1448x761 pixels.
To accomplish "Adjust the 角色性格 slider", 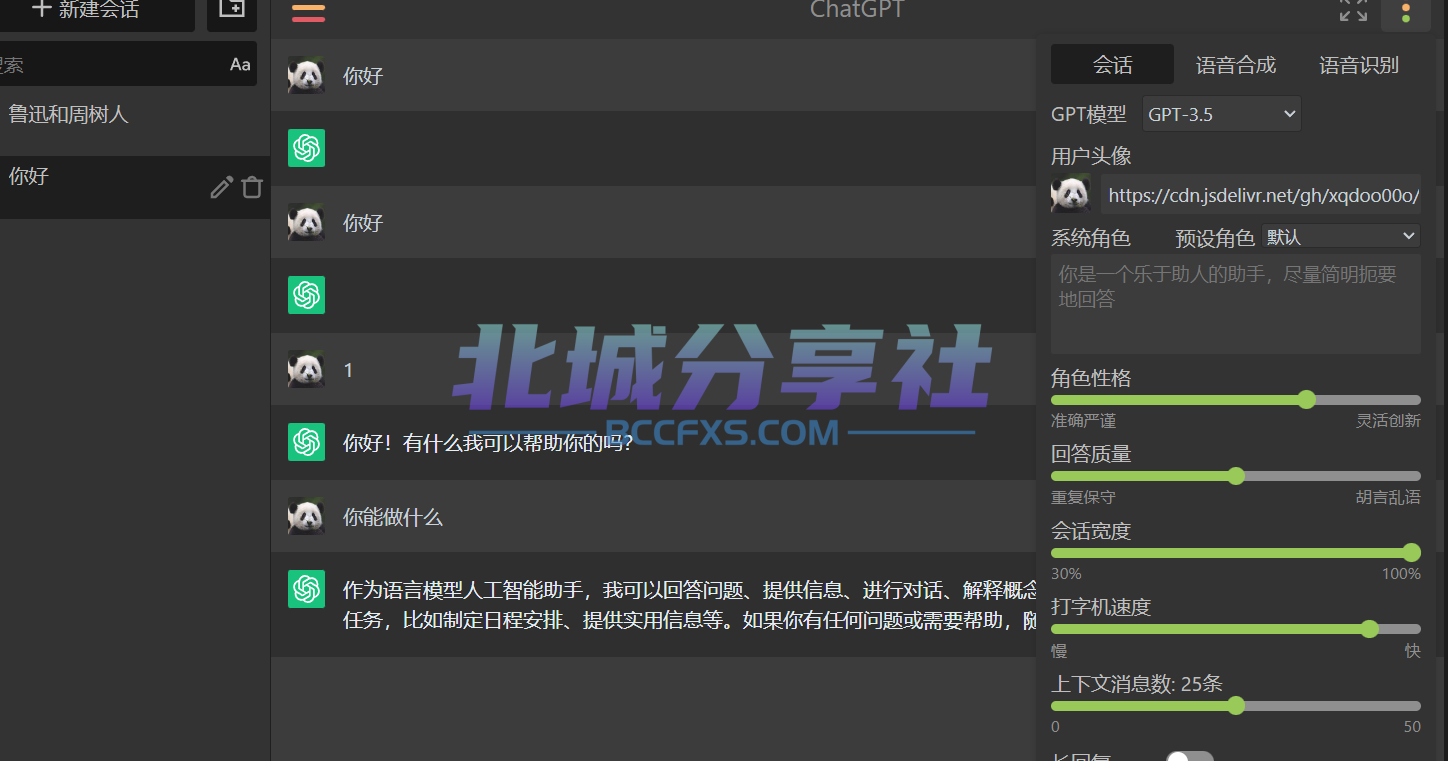I will click(1236, 400).
